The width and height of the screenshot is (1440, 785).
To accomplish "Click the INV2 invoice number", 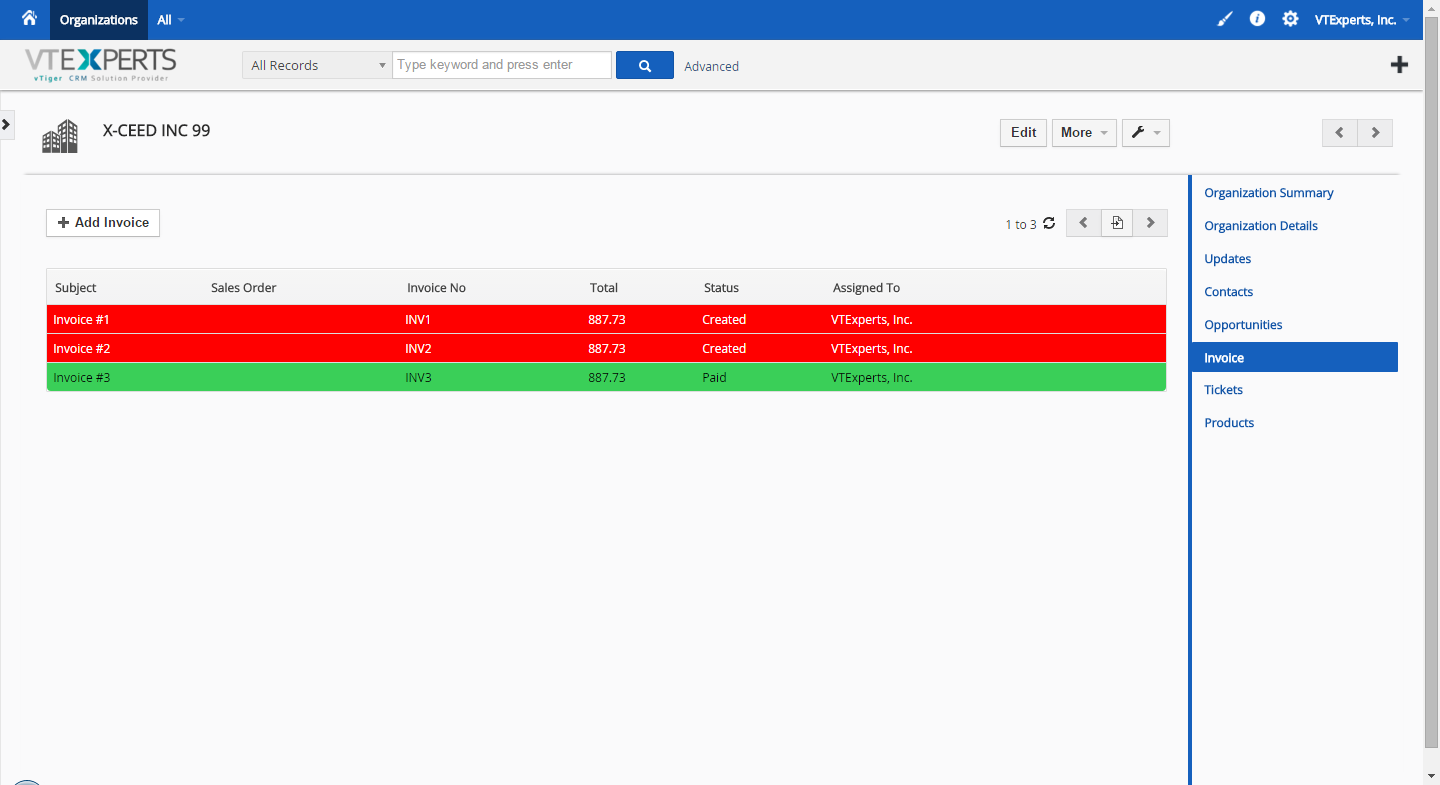I will coord(418,349).
